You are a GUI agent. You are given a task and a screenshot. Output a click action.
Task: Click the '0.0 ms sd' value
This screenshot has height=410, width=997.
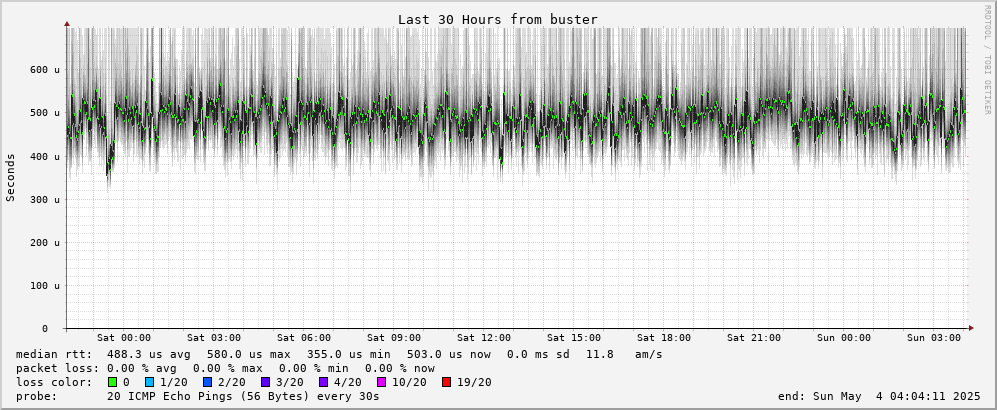pos(539,355)
